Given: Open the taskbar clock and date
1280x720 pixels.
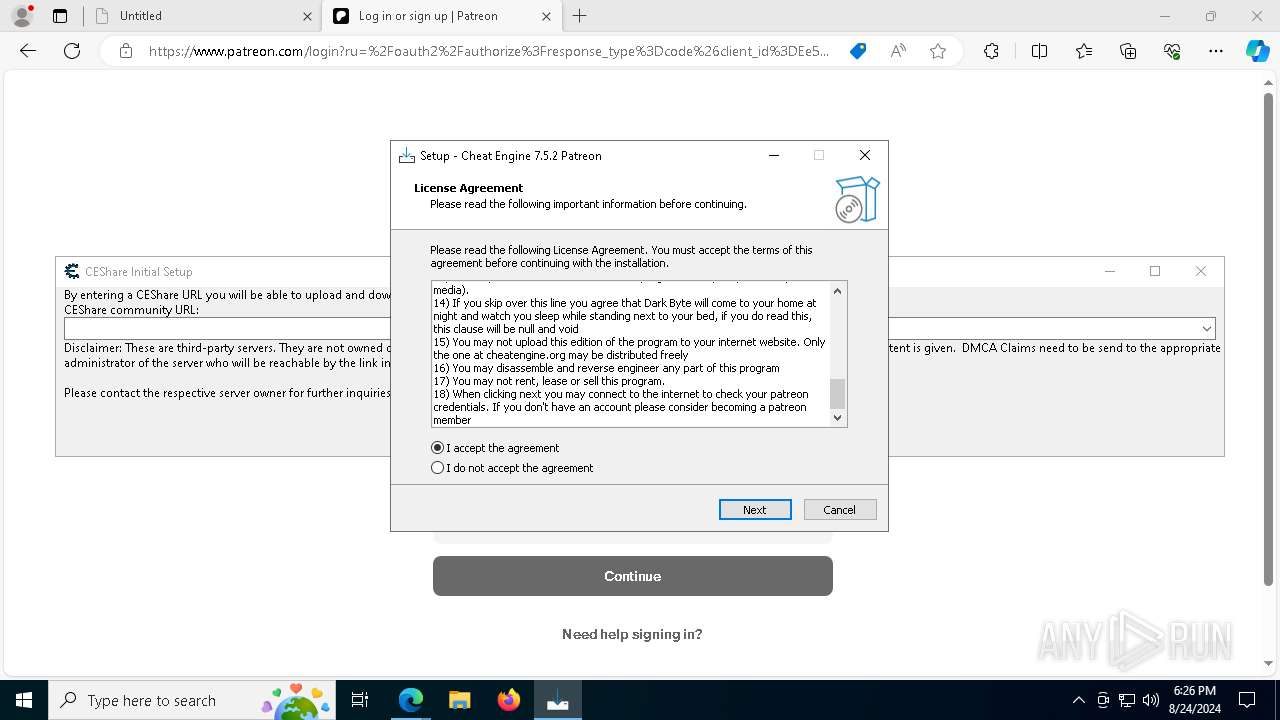Looking at the screenshot, I should pos(1194,700).
